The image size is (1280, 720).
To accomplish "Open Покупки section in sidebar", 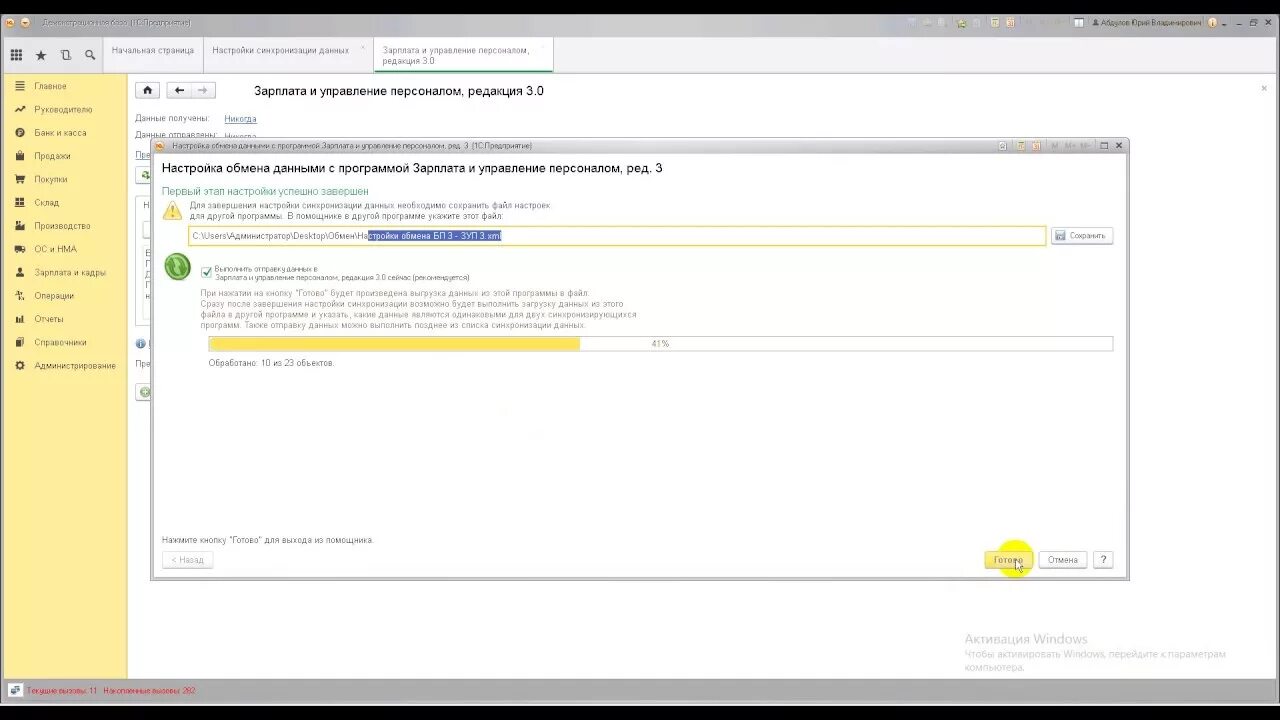I will 51,179.
